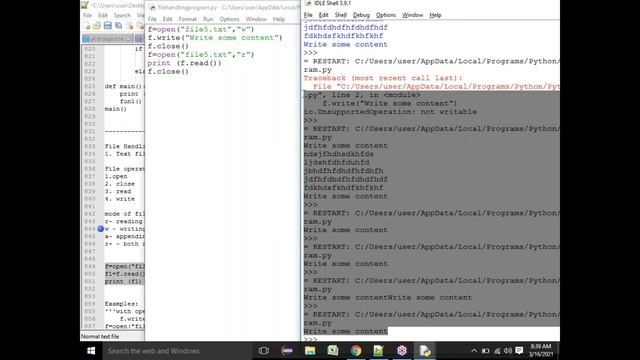Click the 'Search the web and Windows' box
Image resolution: width=640 pixels, height=360 pixels.
(x=176, y=351)
